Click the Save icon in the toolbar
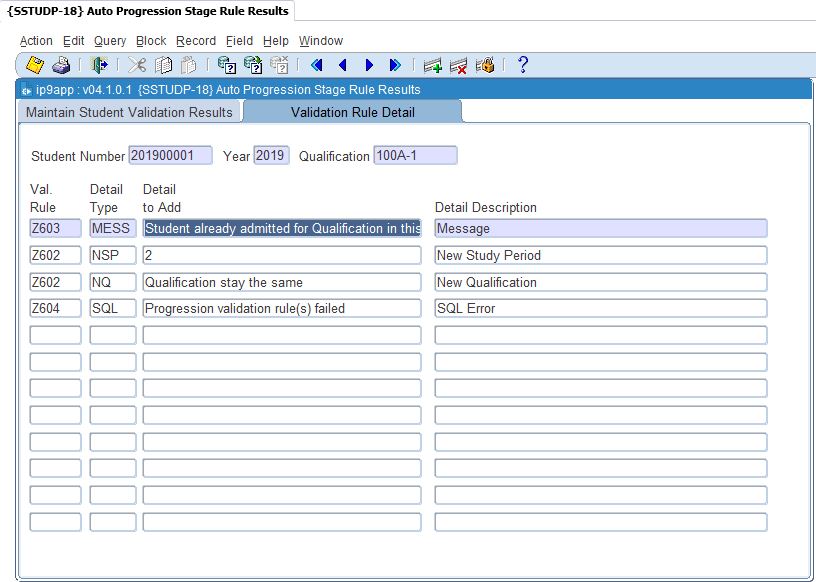Screen dimensions: 816x582 [x=35, y=65]
